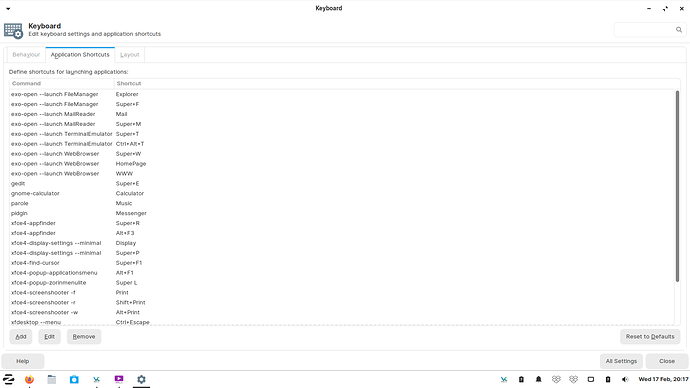This screenshot has width=690, height=388.
Task: Click the search magnifier icon
Action: (679, 30)
